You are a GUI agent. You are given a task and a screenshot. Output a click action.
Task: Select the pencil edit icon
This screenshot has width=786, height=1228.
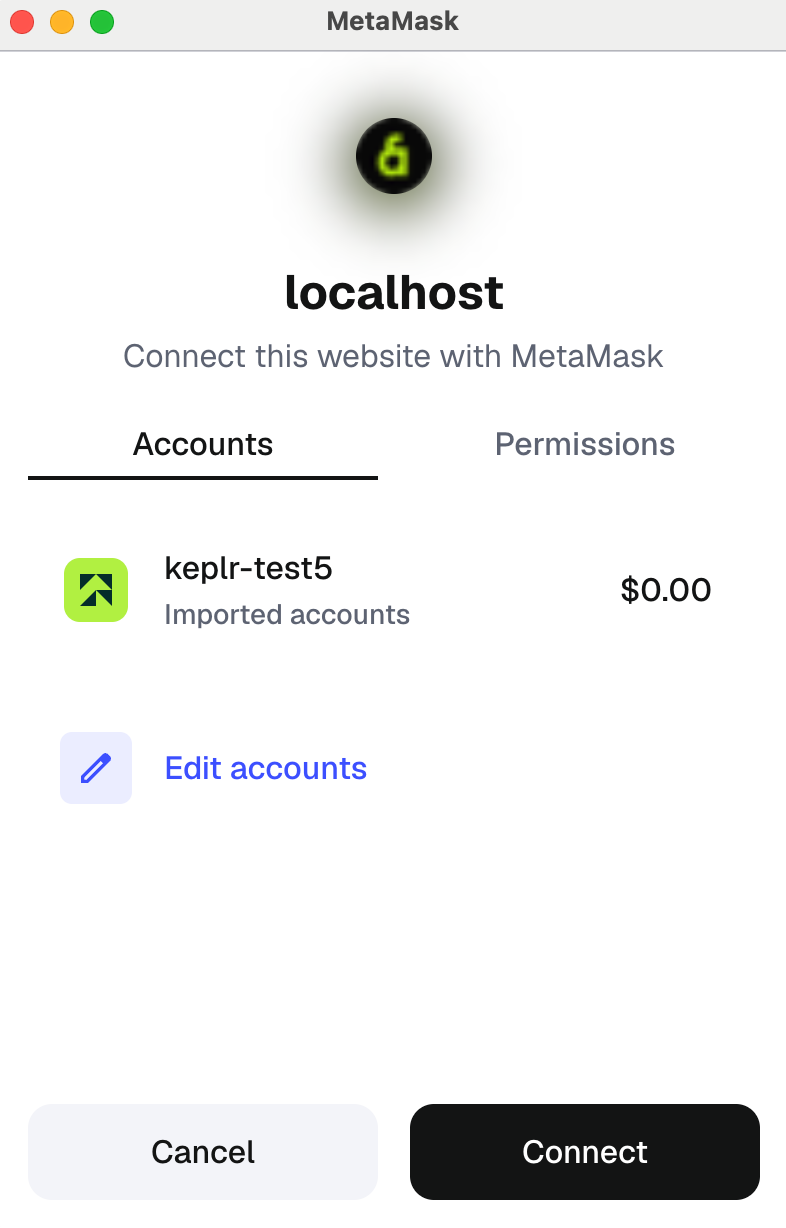click(96, 768)
